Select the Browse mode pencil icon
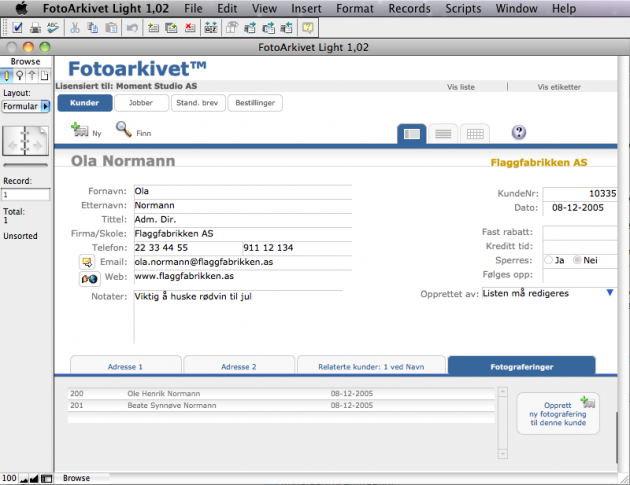Image resolution: width=630 pixels, height=485 pixels. (x=7, y=76)
